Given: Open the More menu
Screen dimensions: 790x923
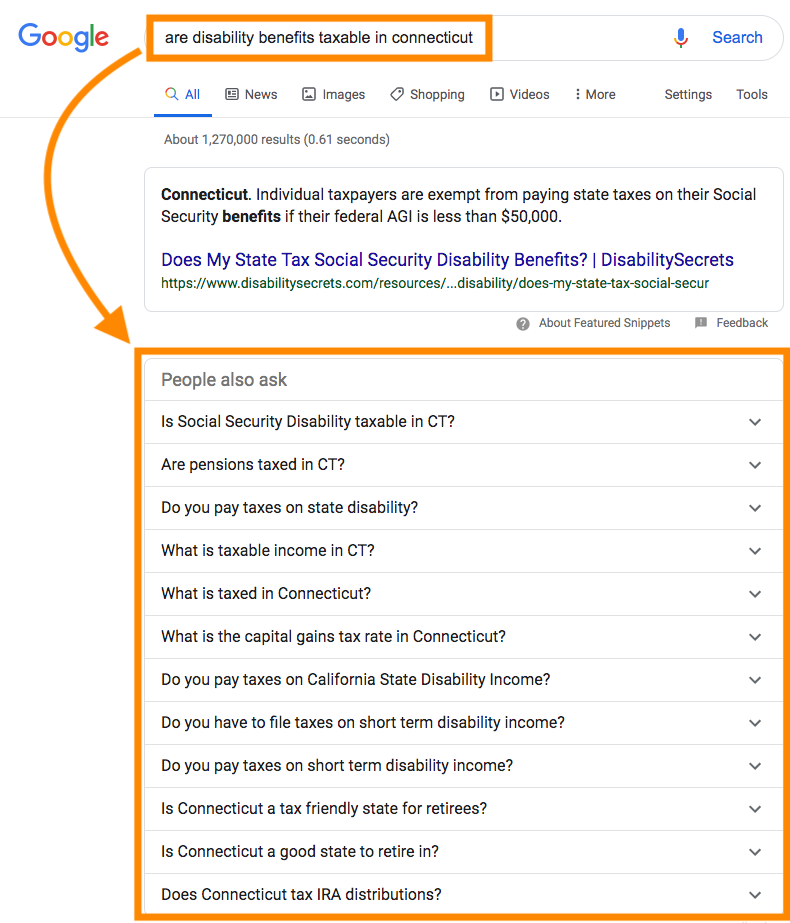Looking at the screenshot, I should pyautogui.click(x=595, y=95).
